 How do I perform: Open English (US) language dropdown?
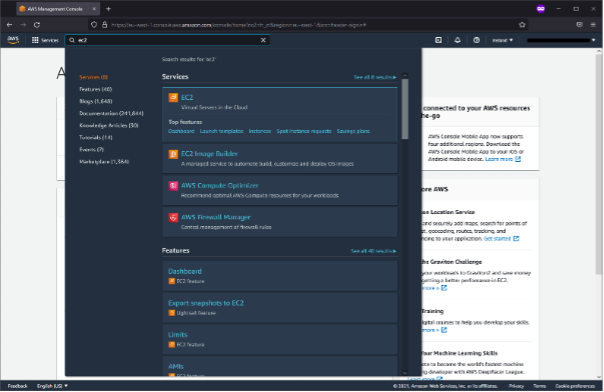pyautogui.click(x=52, y=386)
